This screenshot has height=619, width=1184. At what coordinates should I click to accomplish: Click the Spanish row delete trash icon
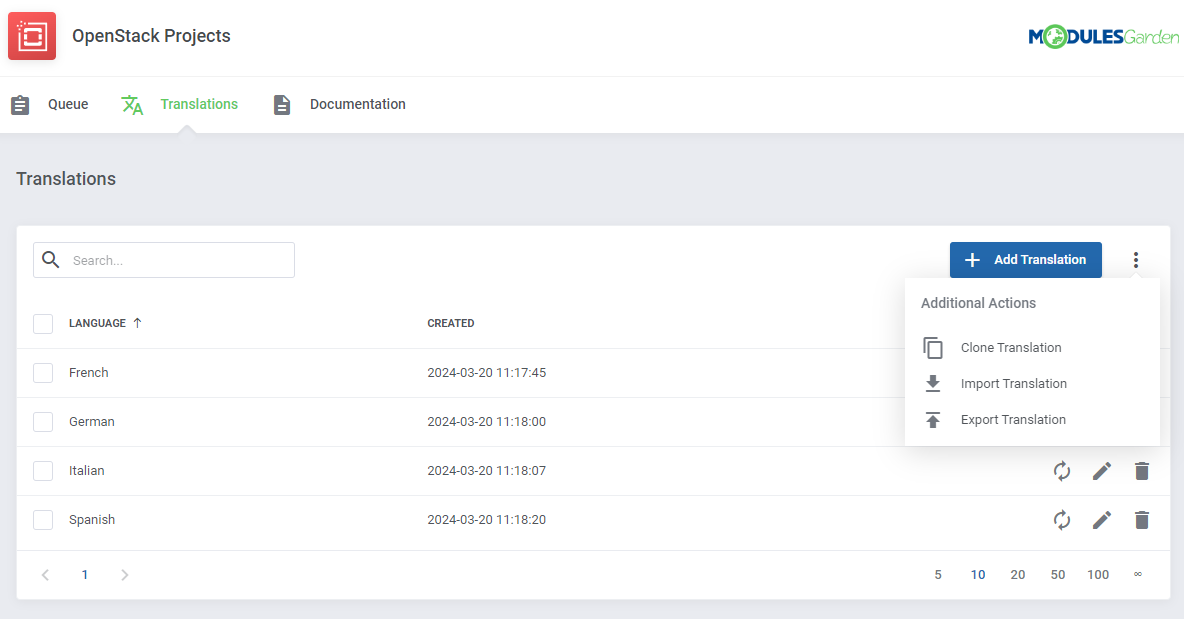point(1142,519)
